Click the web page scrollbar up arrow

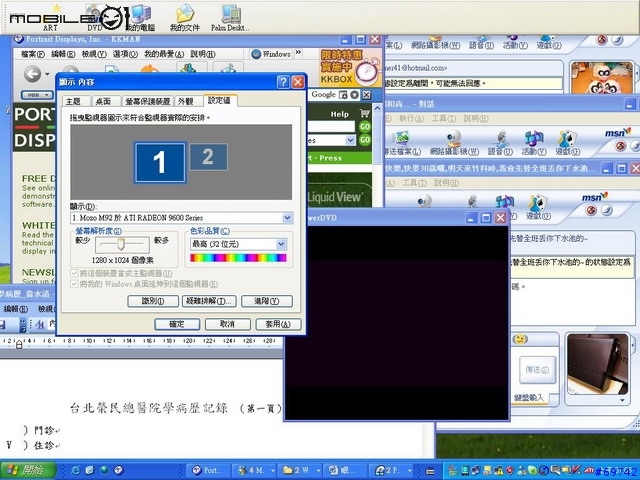coord(377,109)
